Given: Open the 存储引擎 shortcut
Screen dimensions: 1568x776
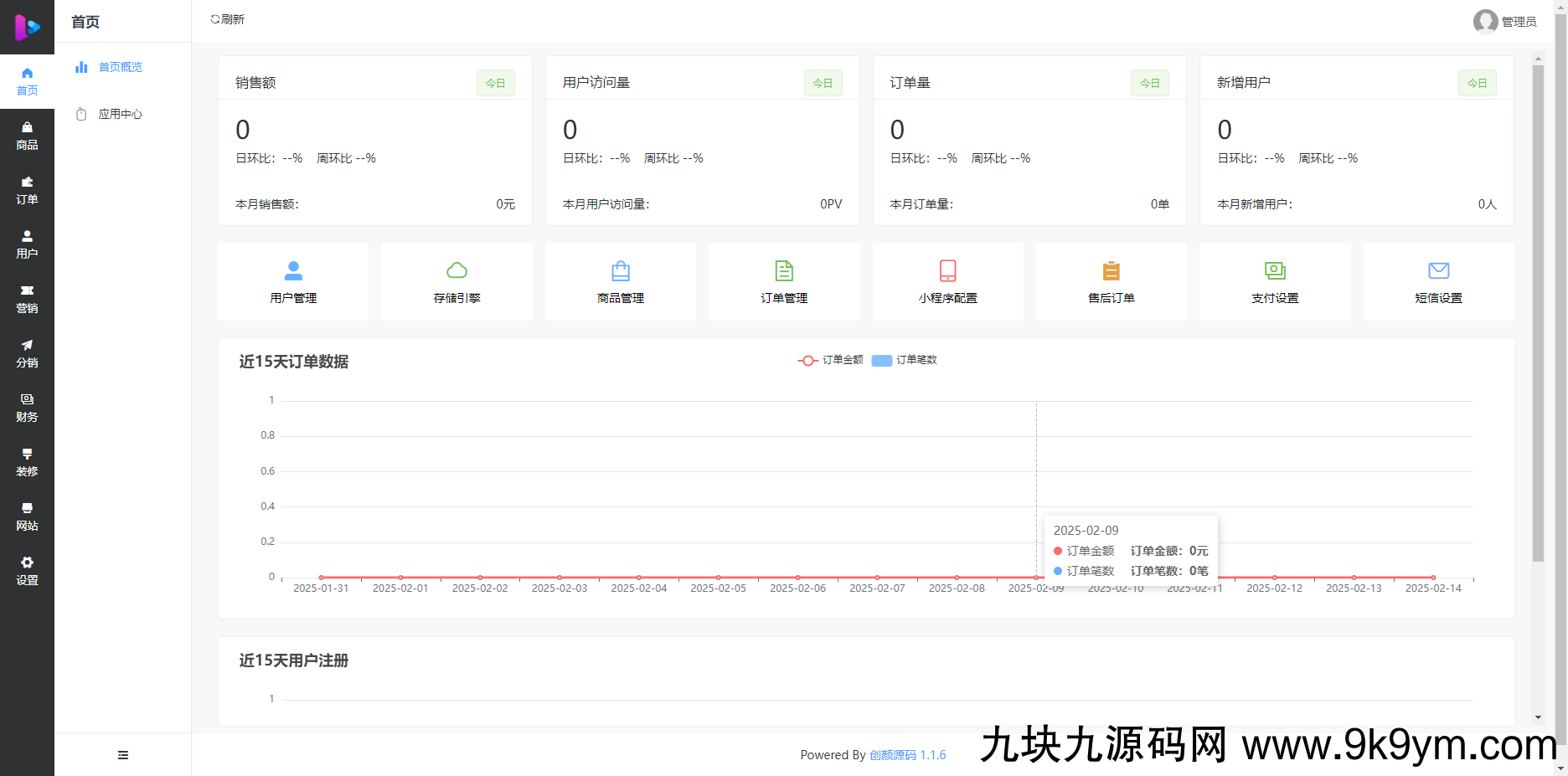Looking at the screenshot, I should click(x=456, y=281).
